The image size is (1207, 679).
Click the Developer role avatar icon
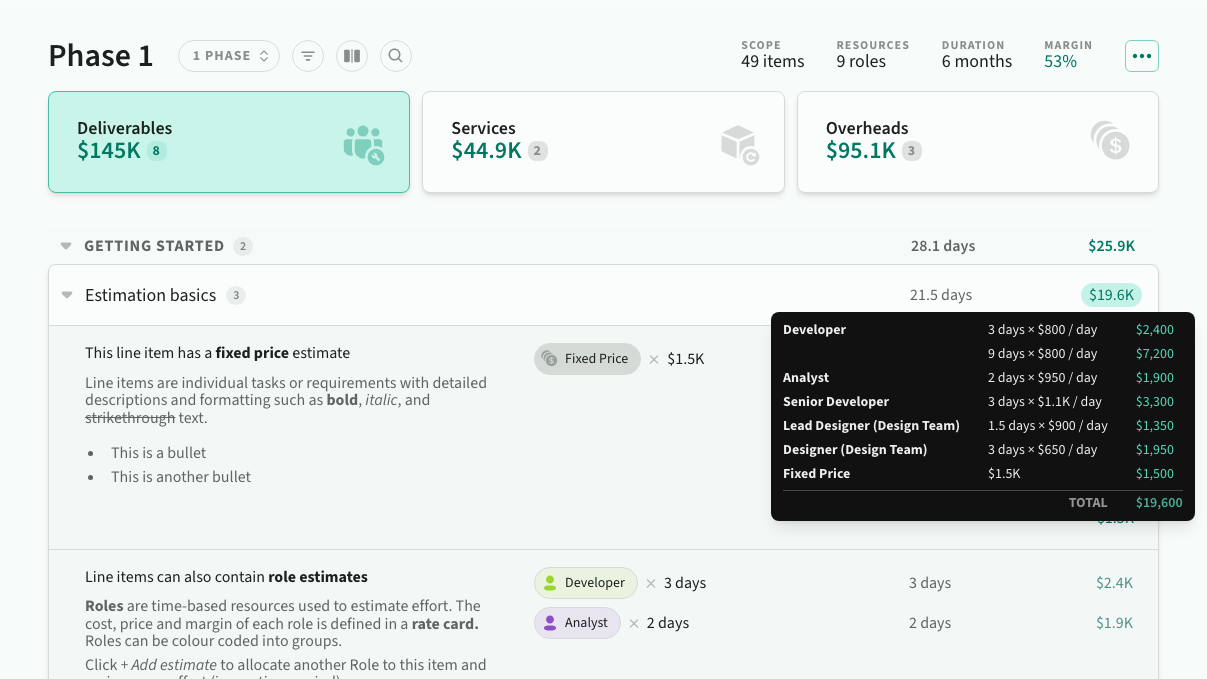549,583
